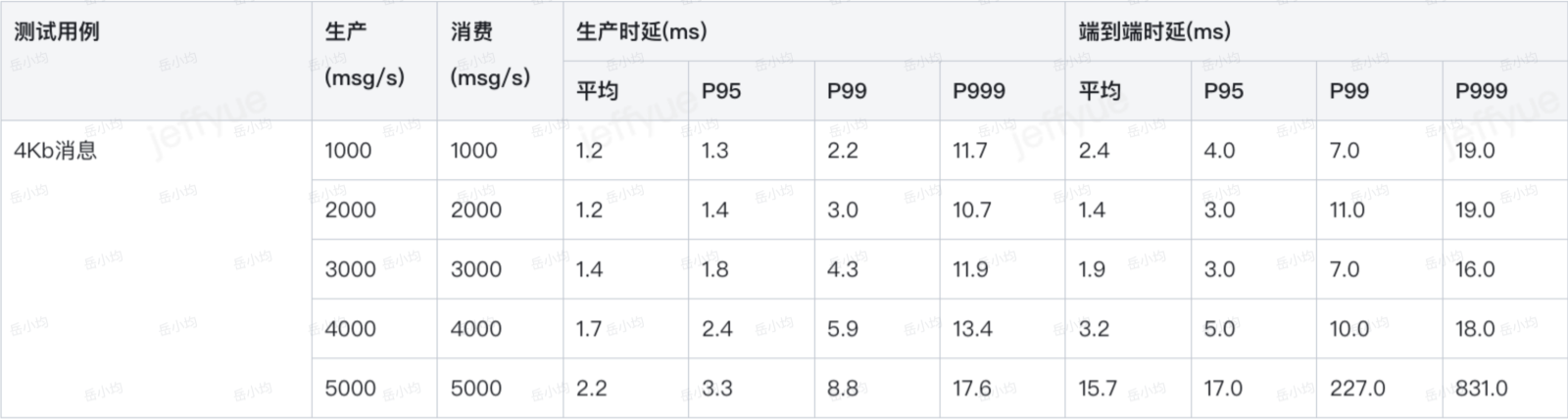This screenshot has height=419, width=1568.
Task: Select the 生产时延(ms) group header
Action: [x=641, y=31]
